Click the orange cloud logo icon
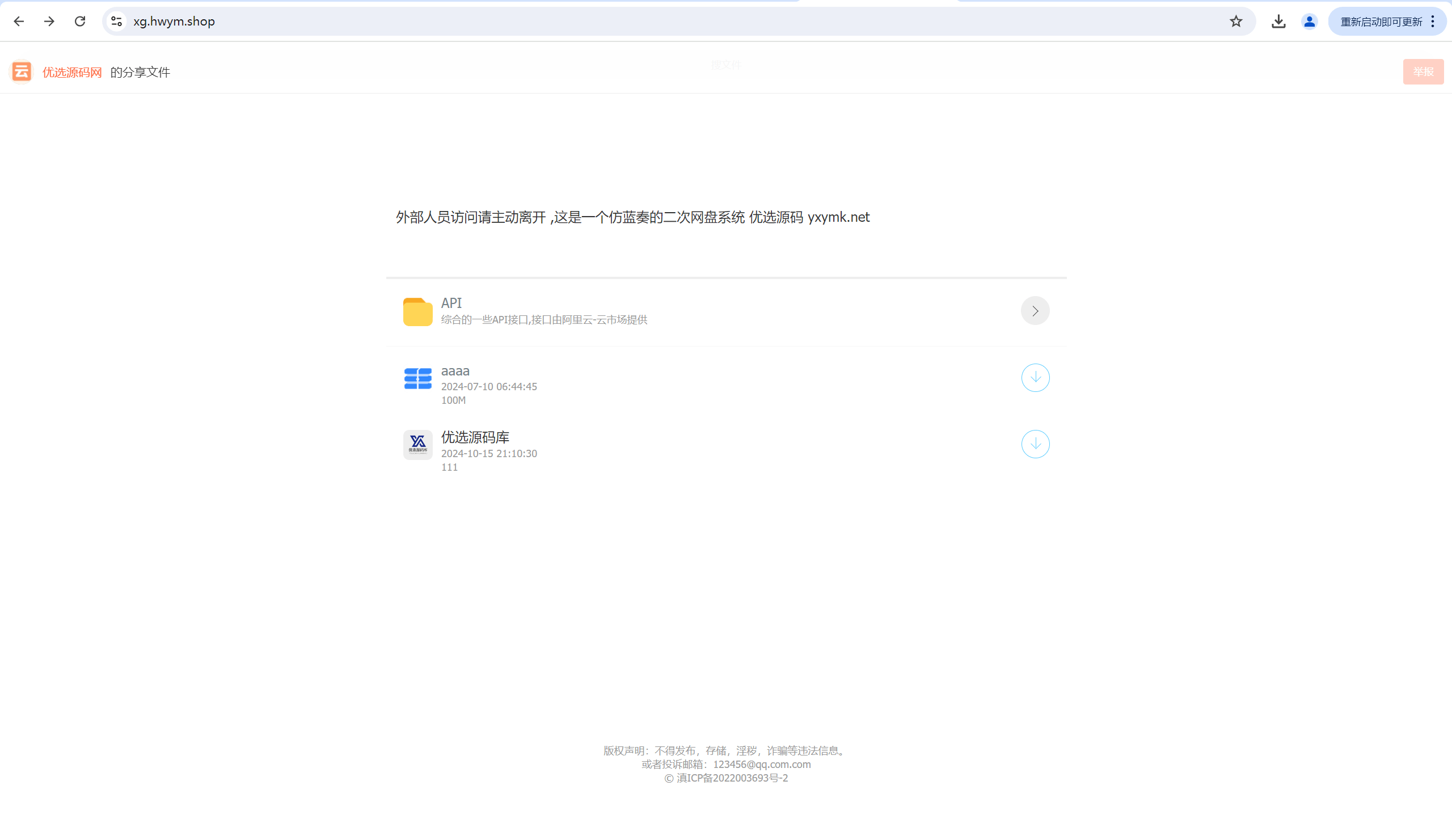 (22, 71)
